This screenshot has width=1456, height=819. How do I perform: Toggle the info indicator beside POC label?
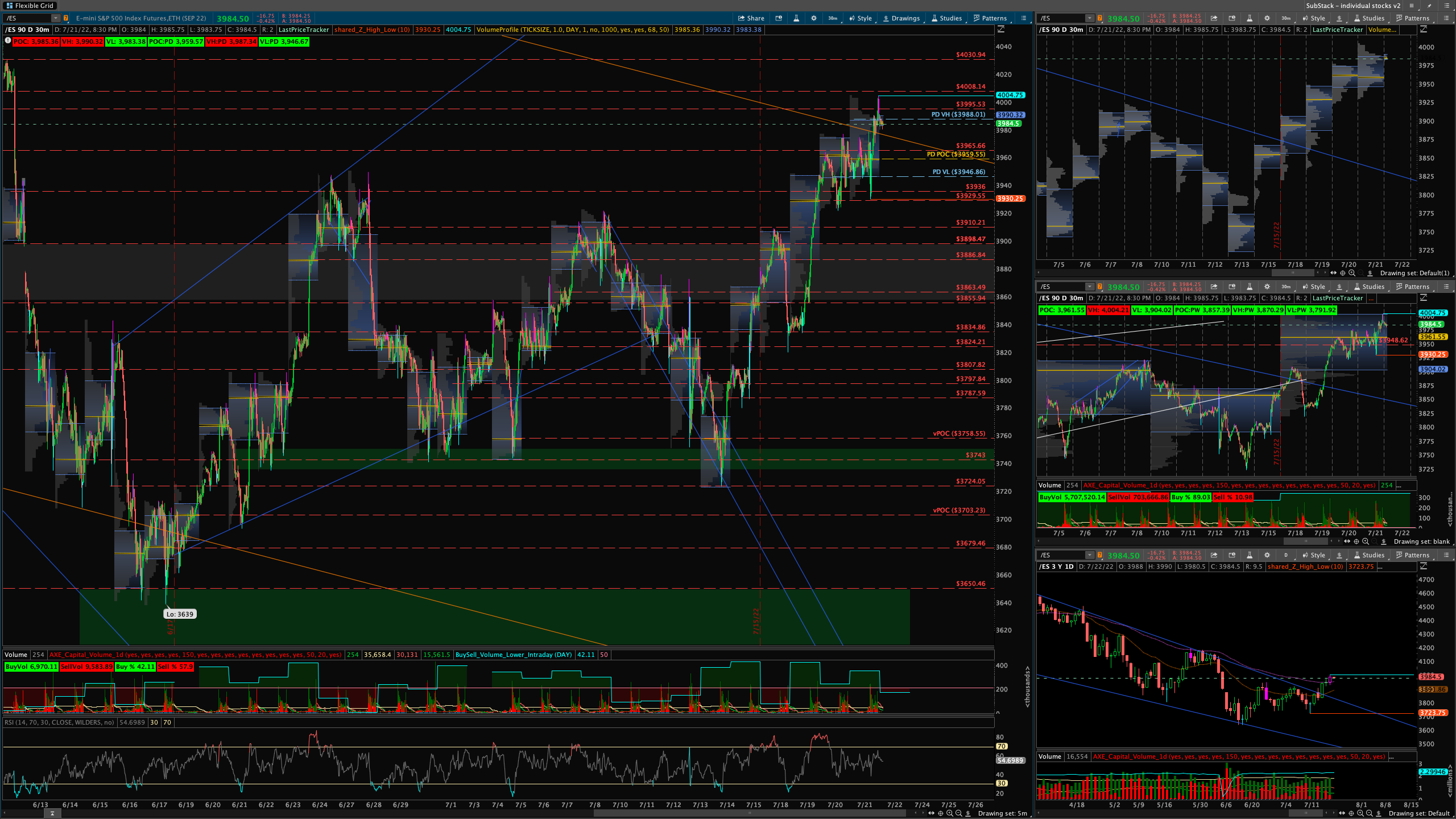point(7,41)
